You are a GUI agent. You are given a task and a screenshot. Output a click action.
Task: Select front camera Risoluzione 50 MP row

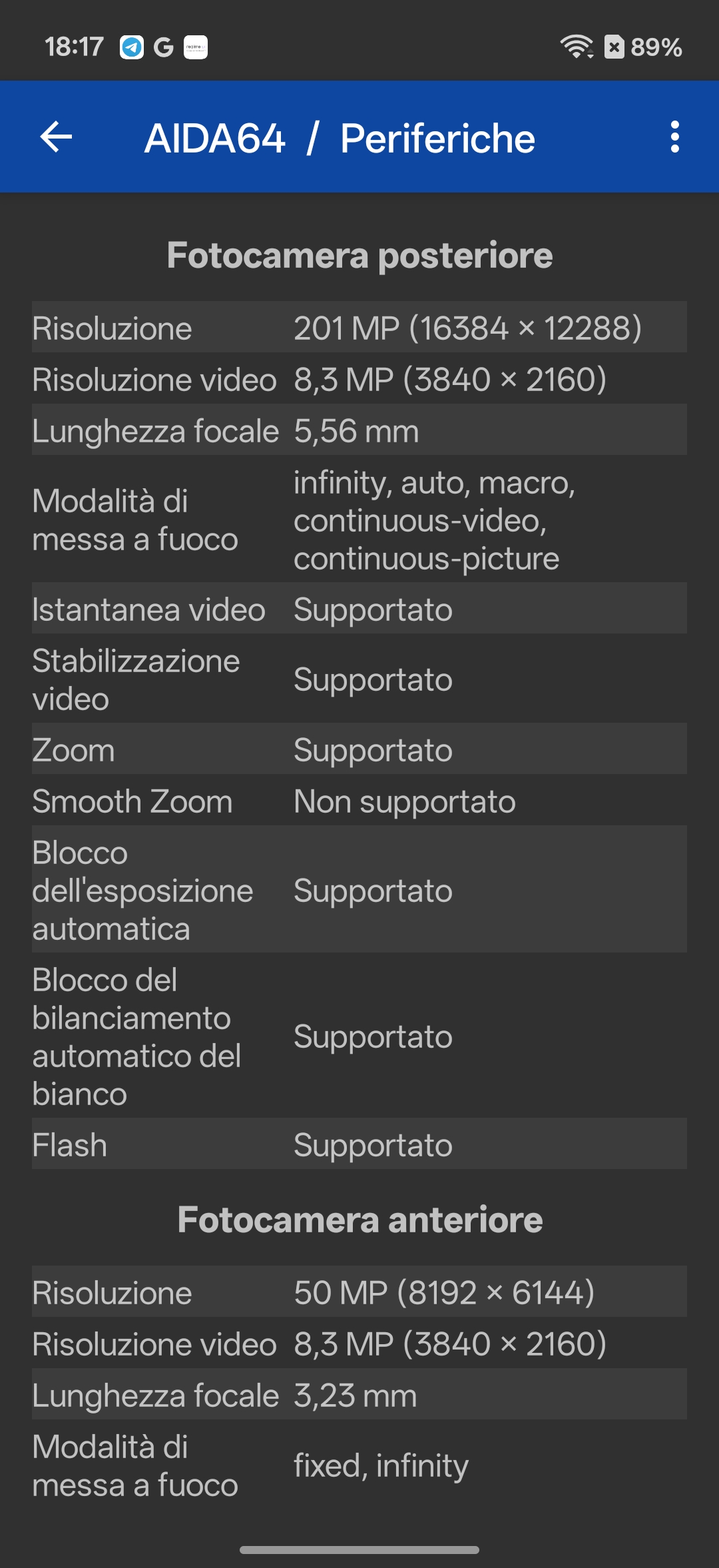pyautogui.click(x=359, y=1292)
